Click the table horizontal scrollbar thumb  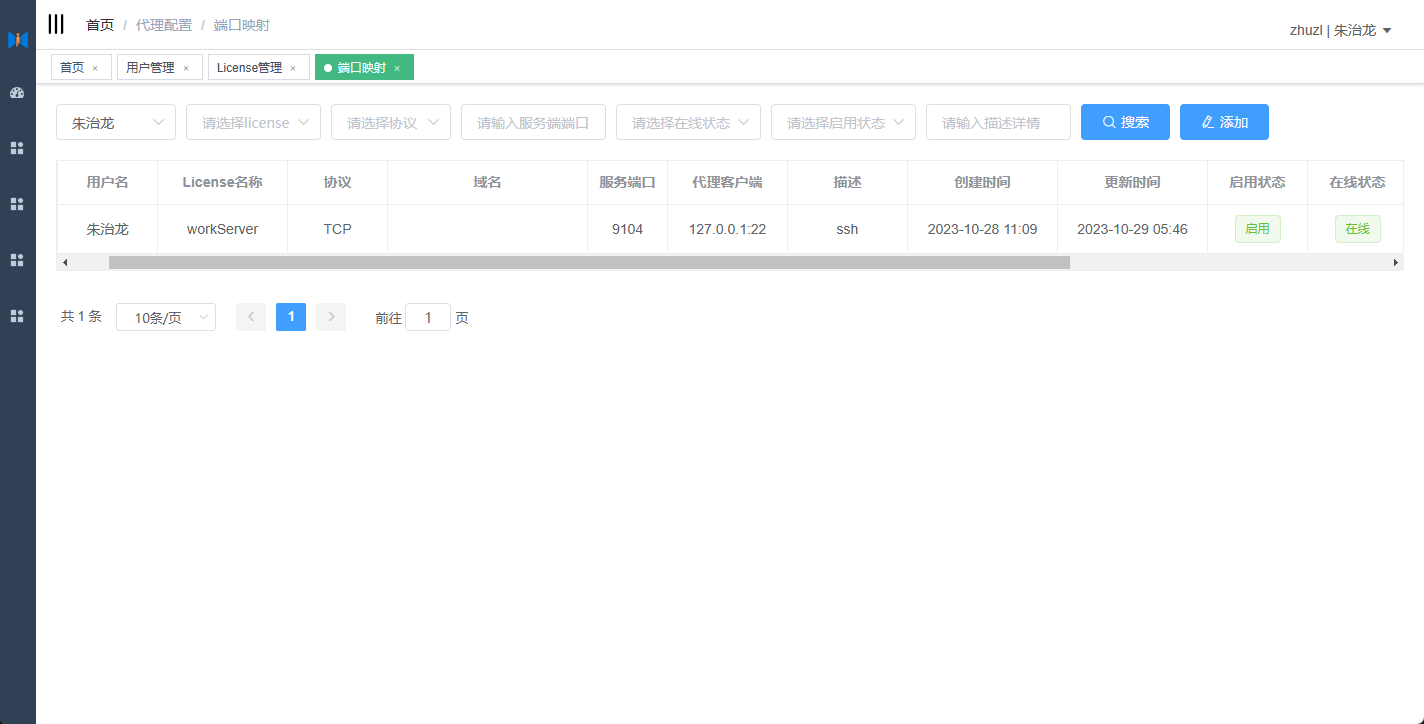(x=589, y=262)
